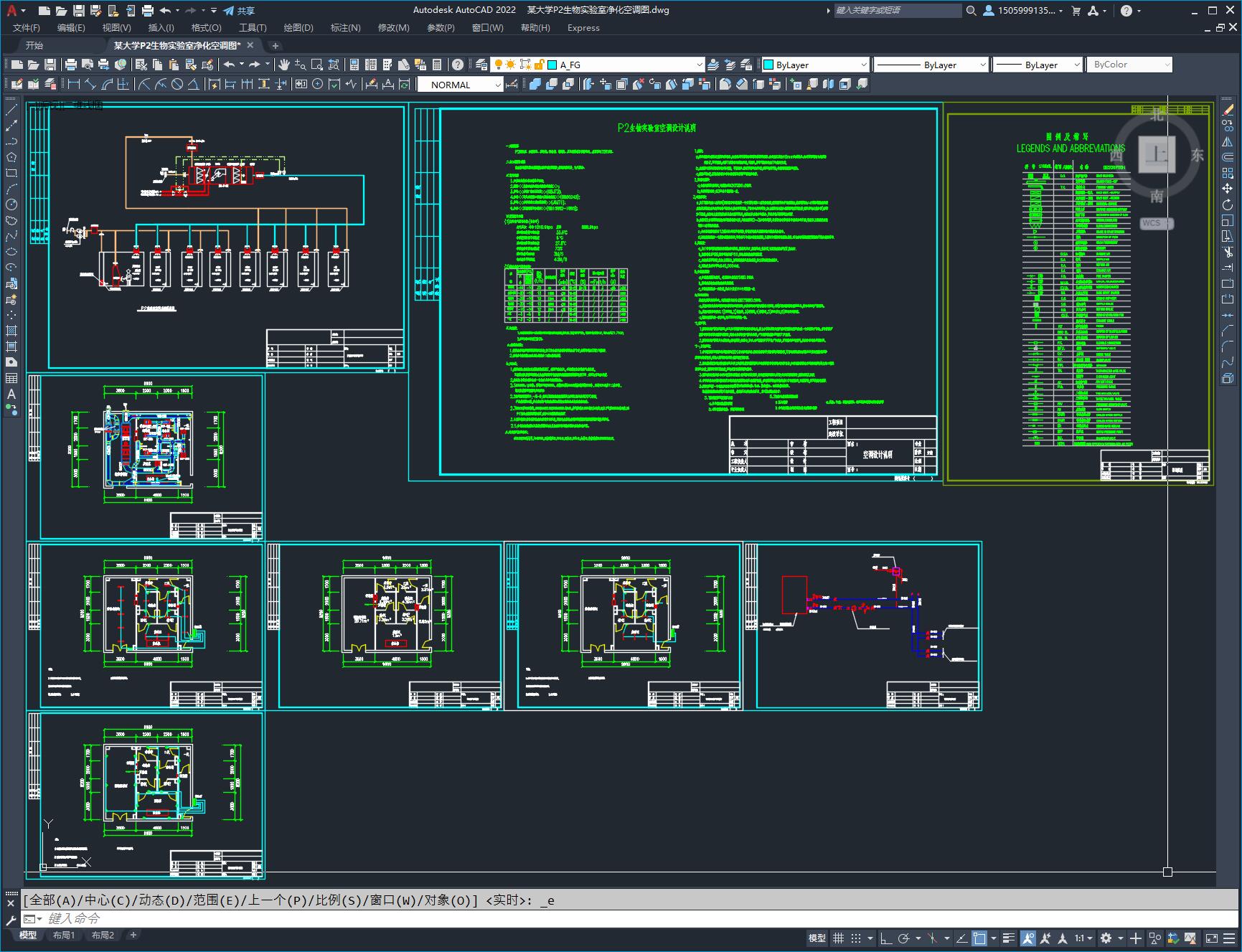Viewport: 1242px width, 952px height.
Task: Open the 绘图(D) menu
Action: pyautogui.click(x=298, y=28)
